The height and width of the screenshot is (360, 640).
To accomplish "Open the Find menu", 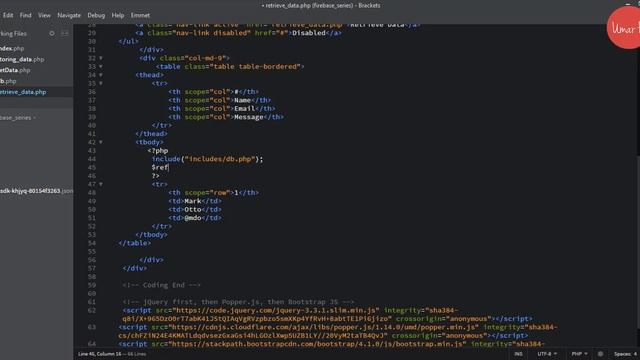I will 25,15.
